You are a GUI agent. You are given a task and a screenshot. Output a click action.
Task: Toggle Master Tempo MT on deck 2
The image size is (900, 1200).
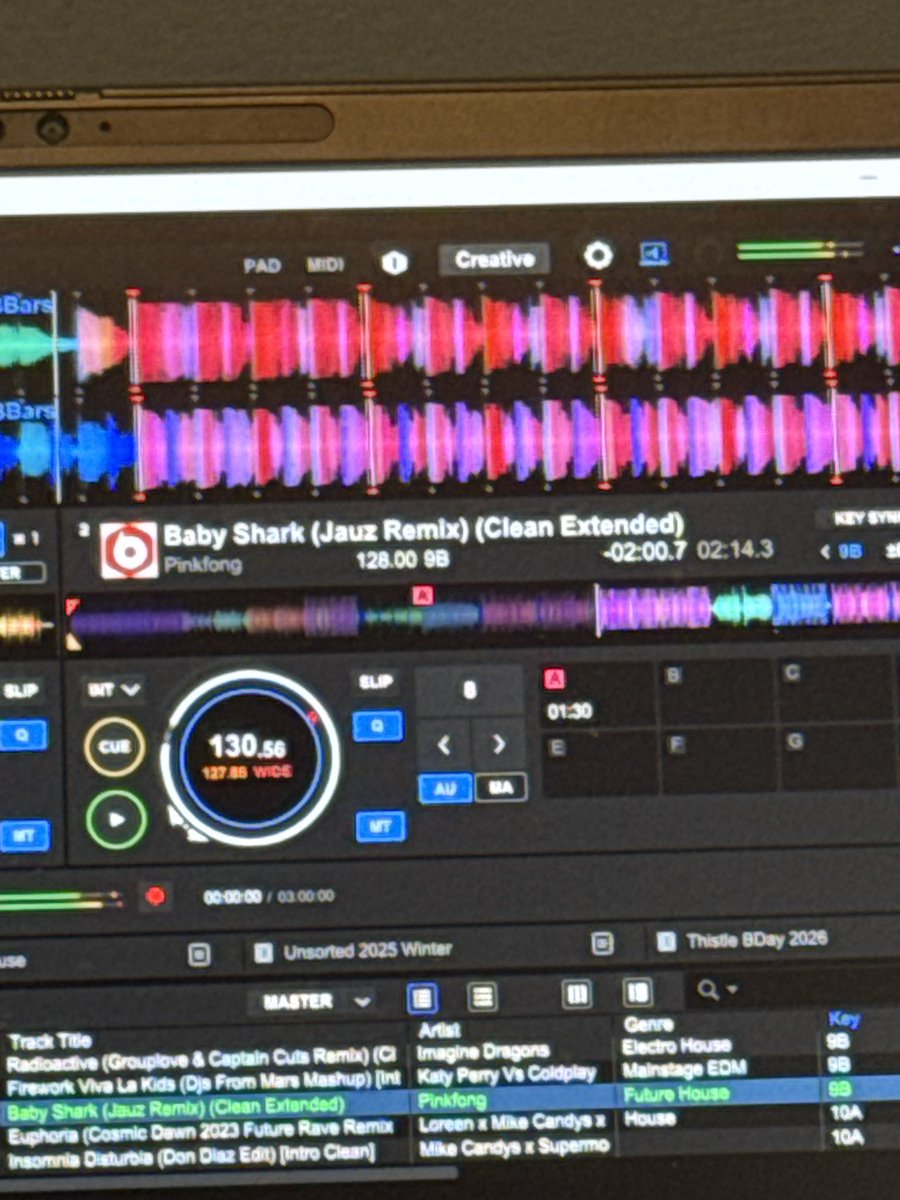380,826
